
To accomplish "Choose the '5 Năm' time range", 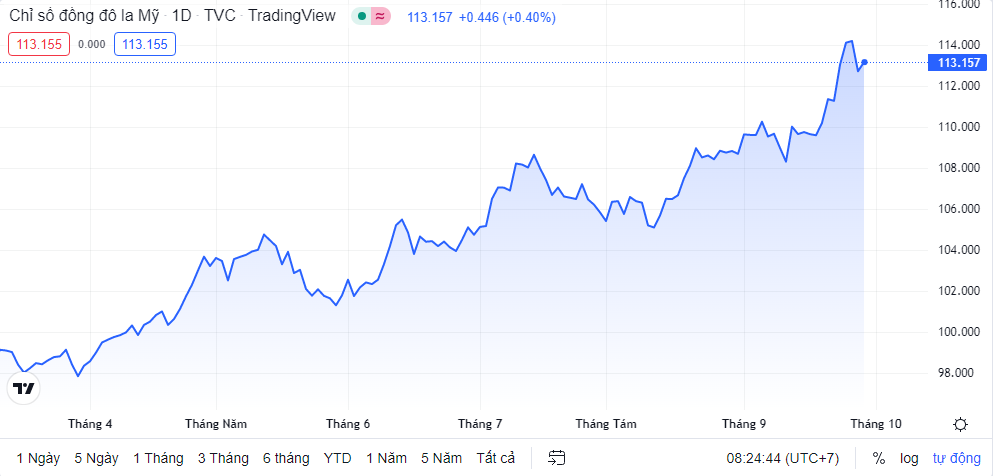I will (442, 458).
